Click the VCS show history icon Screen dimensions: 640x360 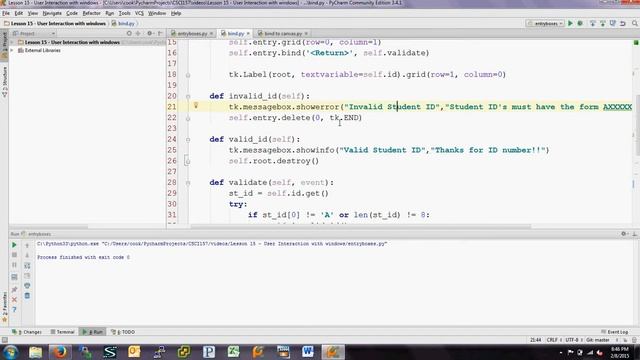click(613, 23)
